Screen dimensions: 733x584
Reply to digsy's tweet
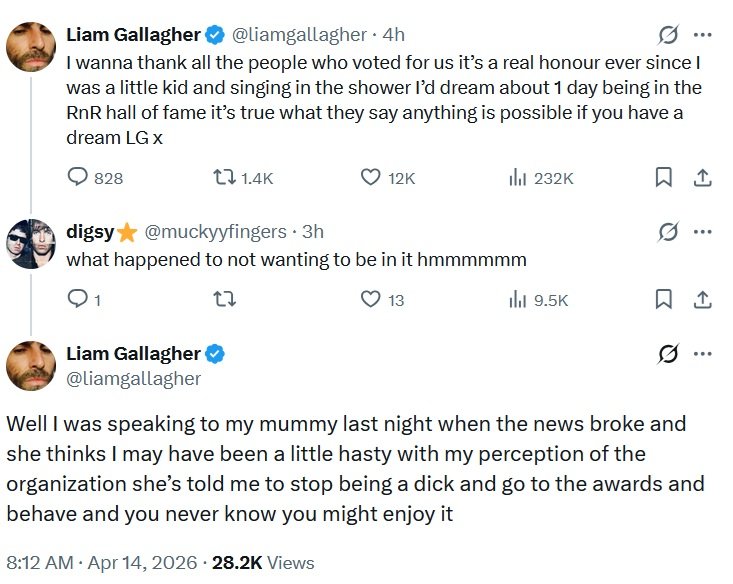(x=78, y=298)
